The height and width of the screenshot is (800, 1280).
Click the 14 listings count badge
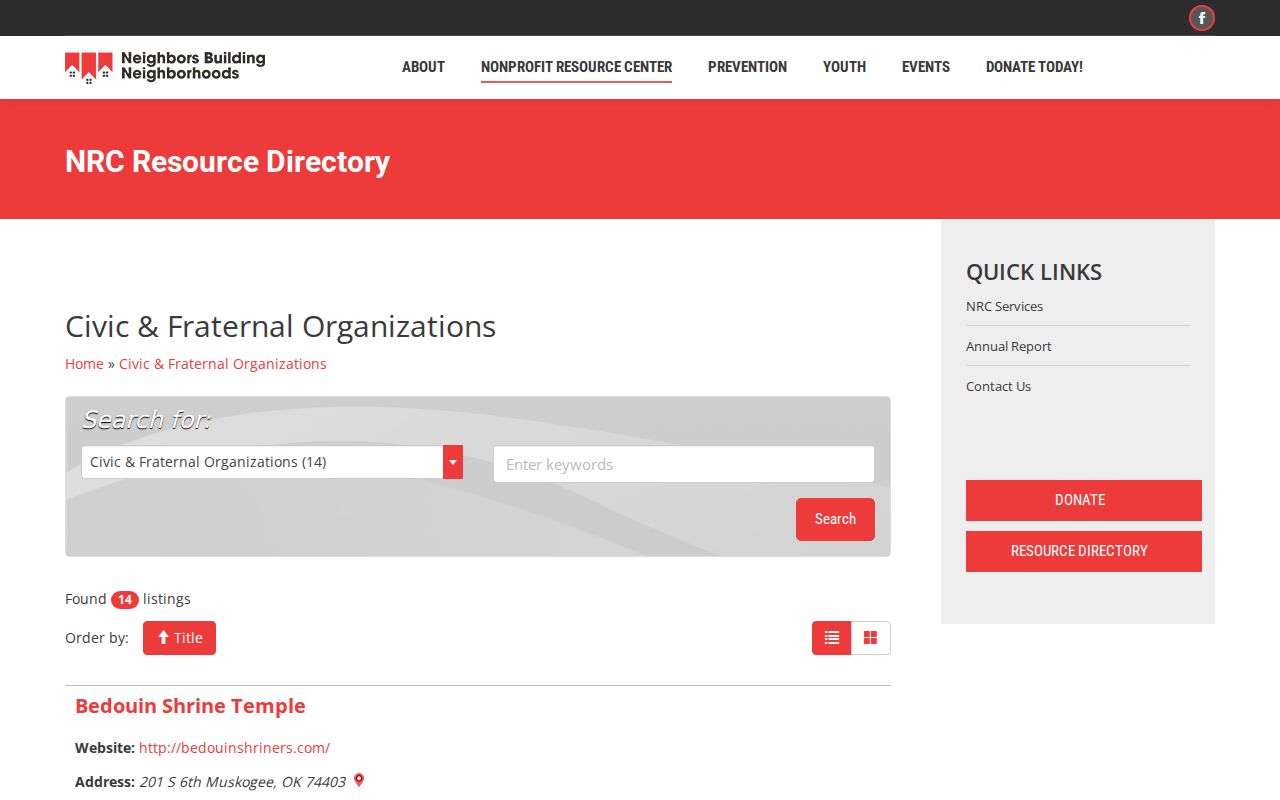point(124,600)
